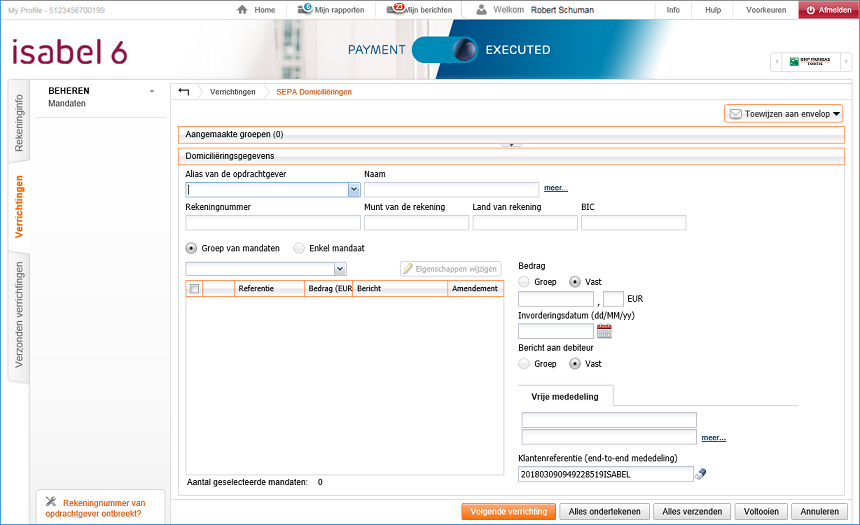The height and width of the screenshot is (525, 860).
Task: Click the tools icon near Rekeningnummer ontbreekt
Action: click(x=51, y=501)
